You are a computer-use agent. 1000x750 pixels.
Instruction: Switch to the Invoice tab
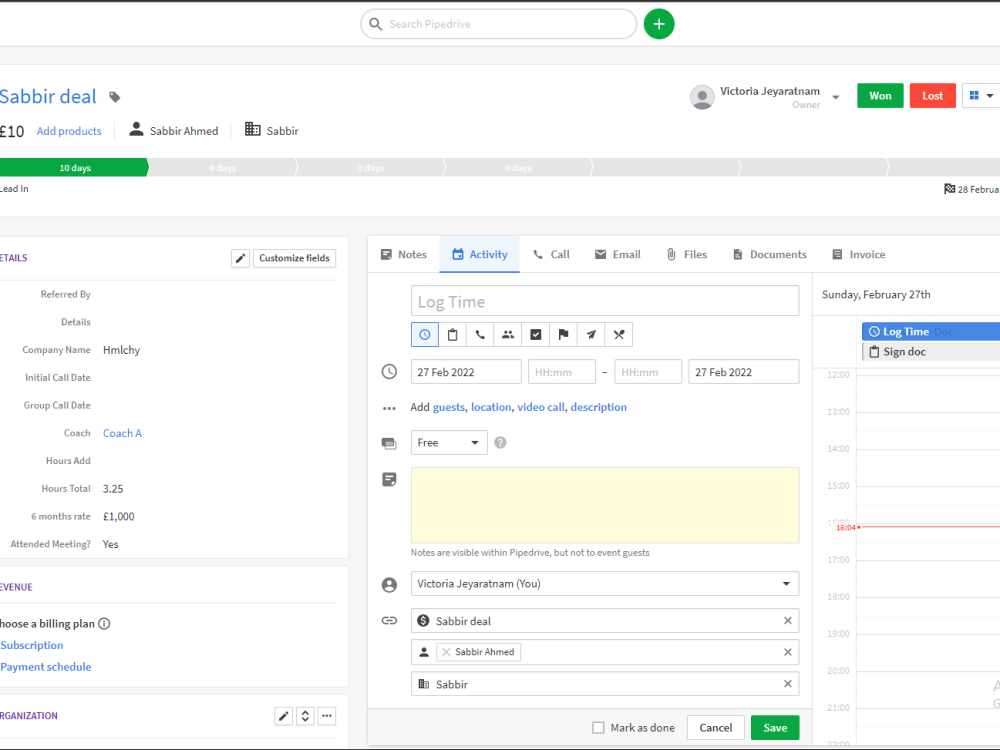point(858,254)
